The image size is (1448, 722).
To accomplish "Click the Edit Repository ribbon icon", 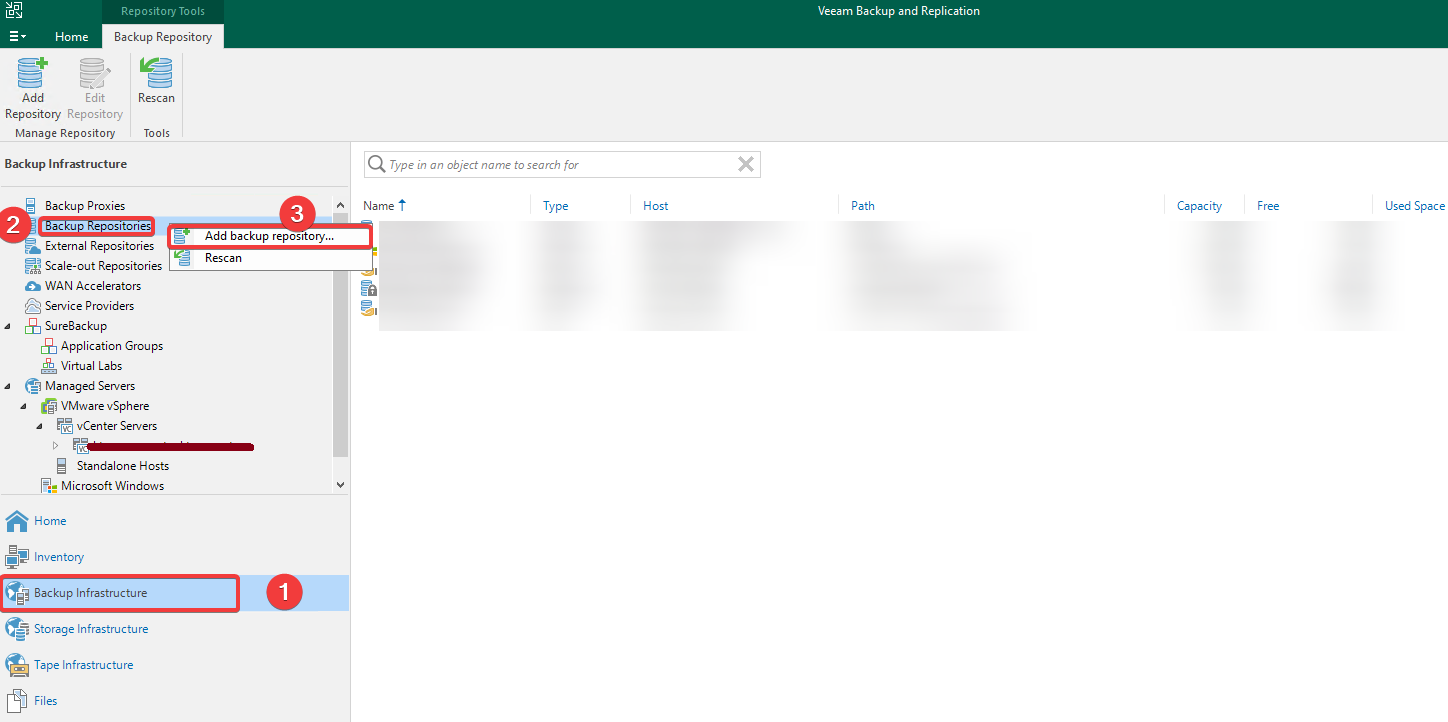I will (x=95, y=88).
